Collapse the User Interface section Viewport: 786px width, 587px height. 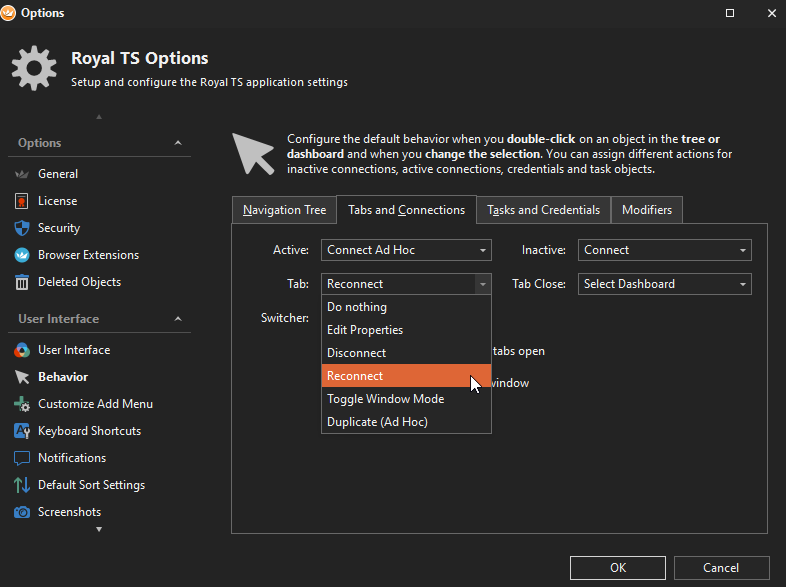[x=178, y=319]
